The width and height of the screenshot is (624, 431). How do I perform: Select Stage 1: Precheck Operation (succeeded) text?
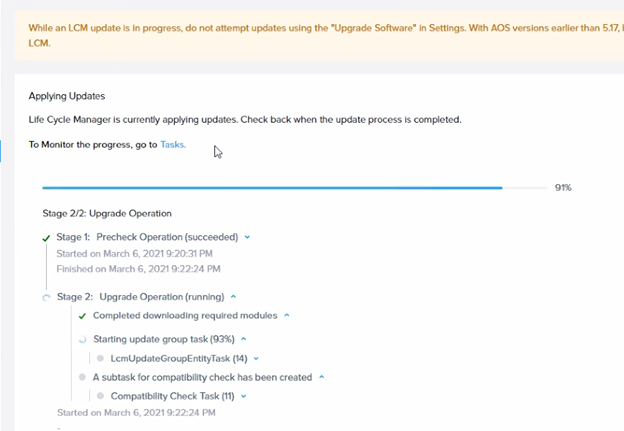[x=147, y=237]
